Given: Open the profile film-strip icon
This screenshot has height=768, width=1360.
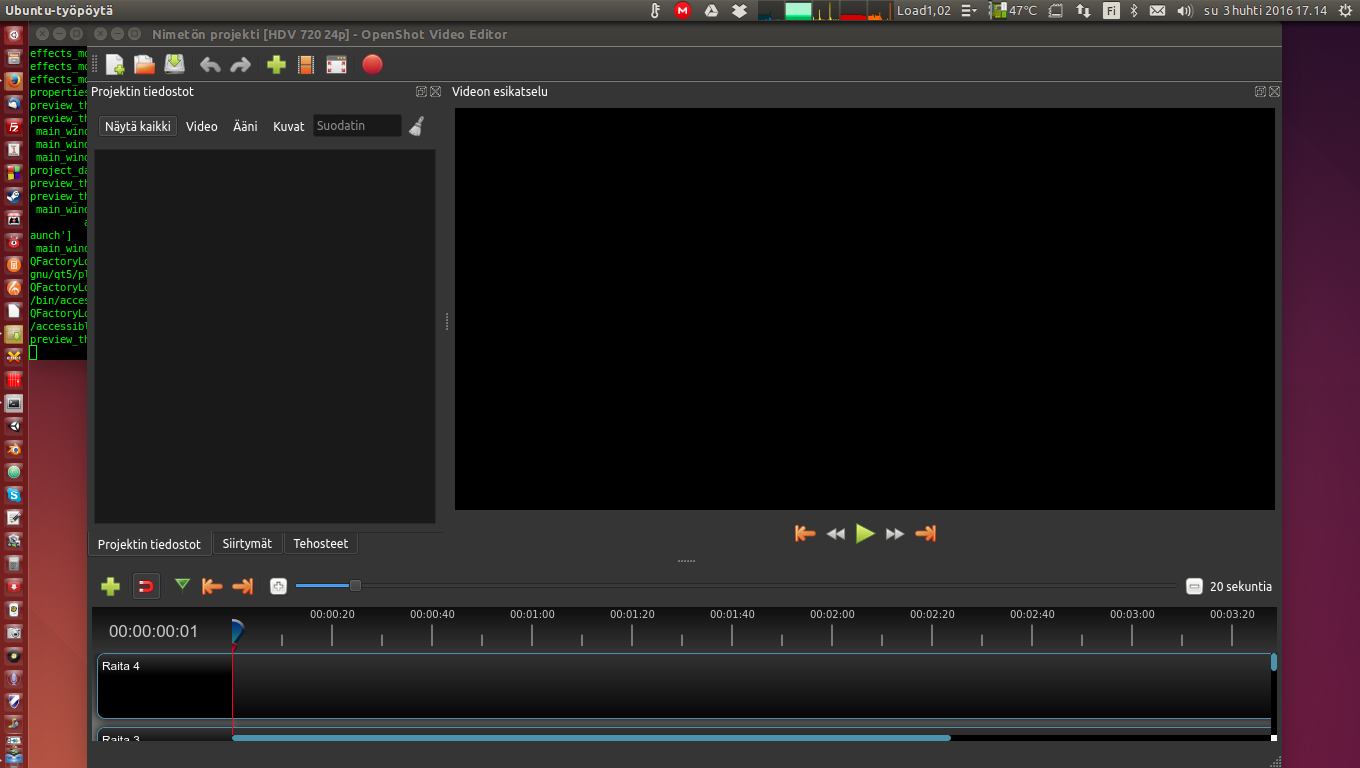Looking at the screenshot, I should [x=306, y=65].
